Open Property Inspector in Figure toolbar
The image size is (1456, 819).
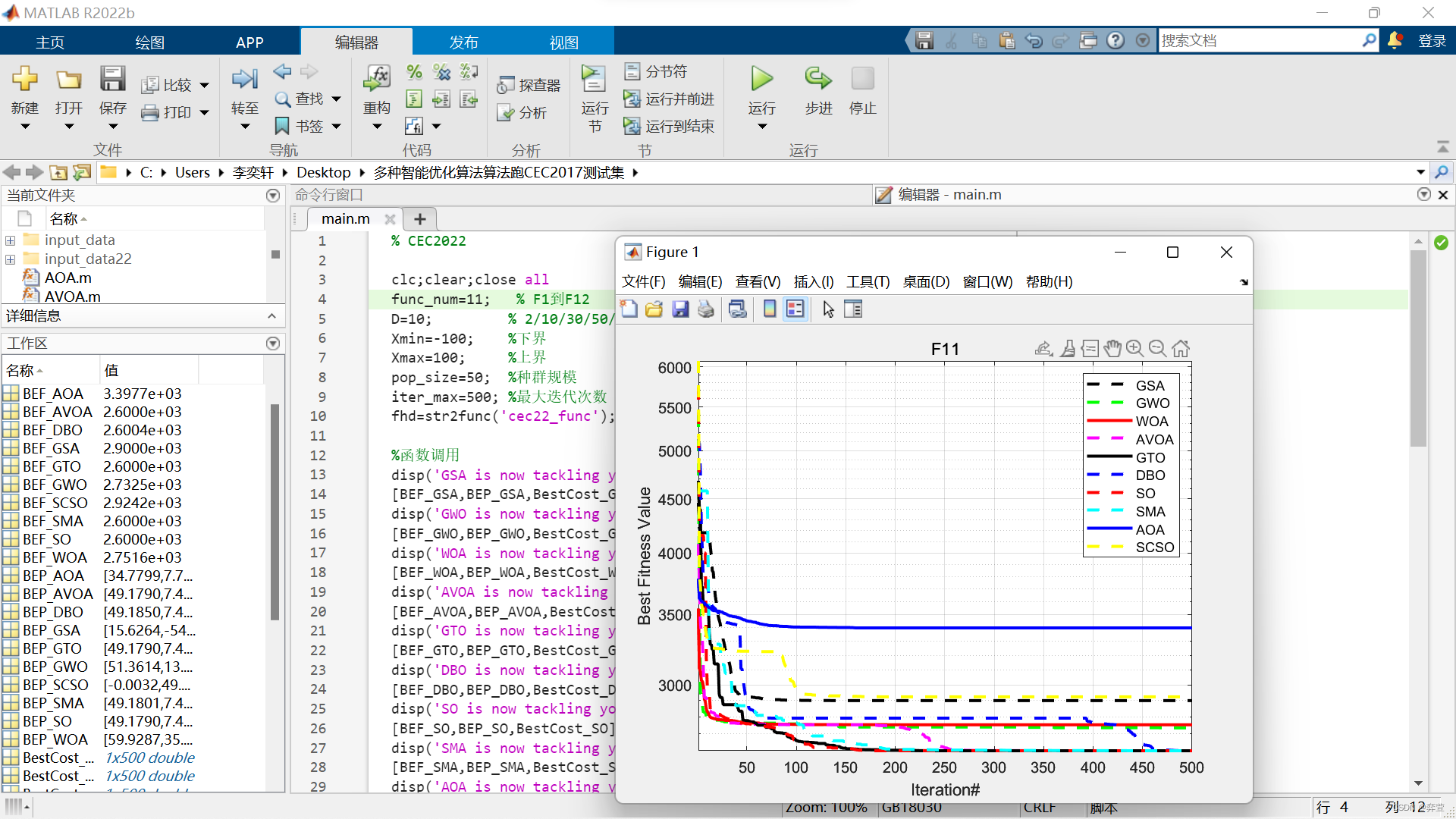[x=853, y=309]
